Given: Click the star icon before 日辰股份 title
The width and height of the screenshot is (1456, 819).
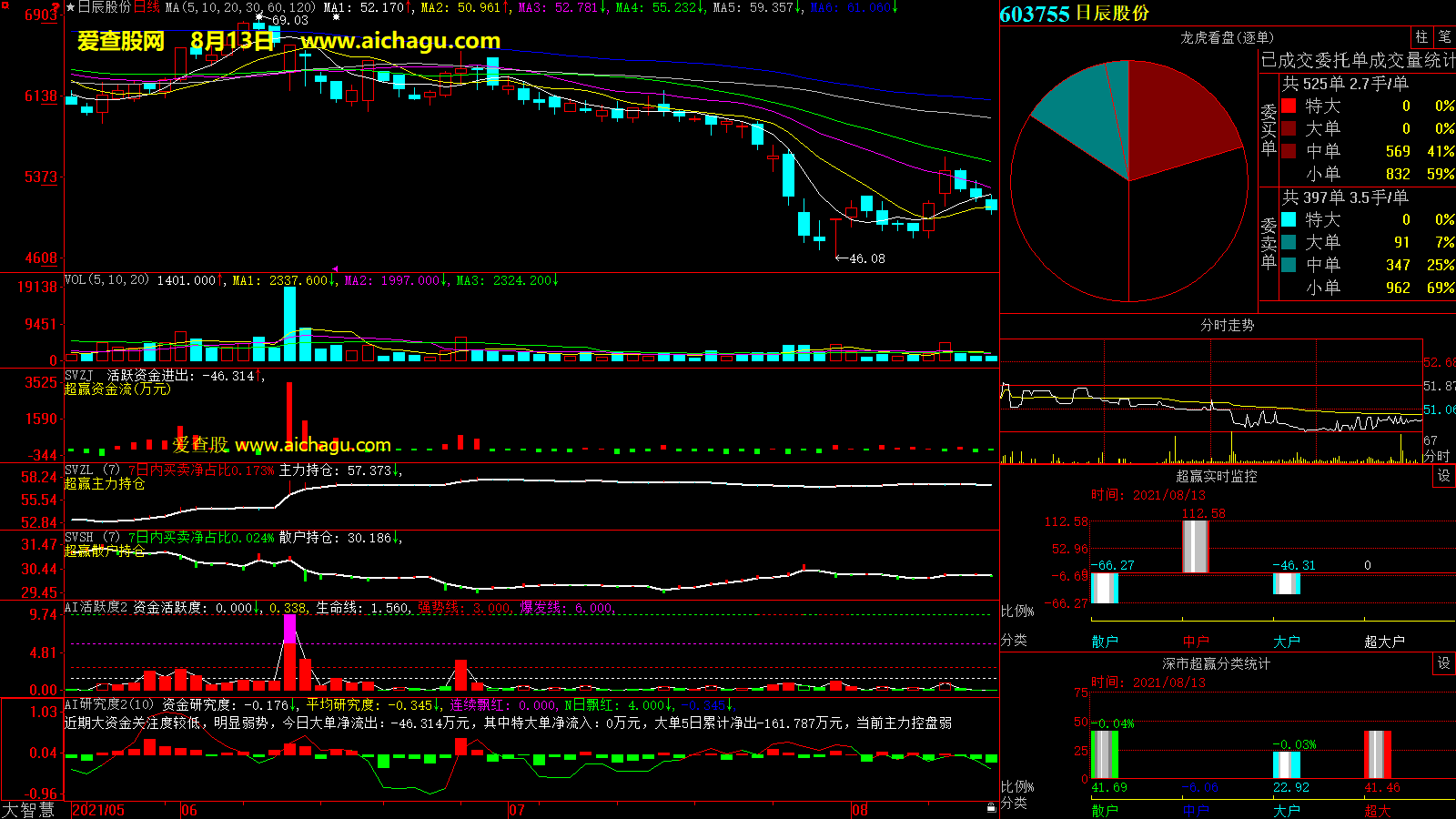Looking at the screenshot, I should click(70, 7).
